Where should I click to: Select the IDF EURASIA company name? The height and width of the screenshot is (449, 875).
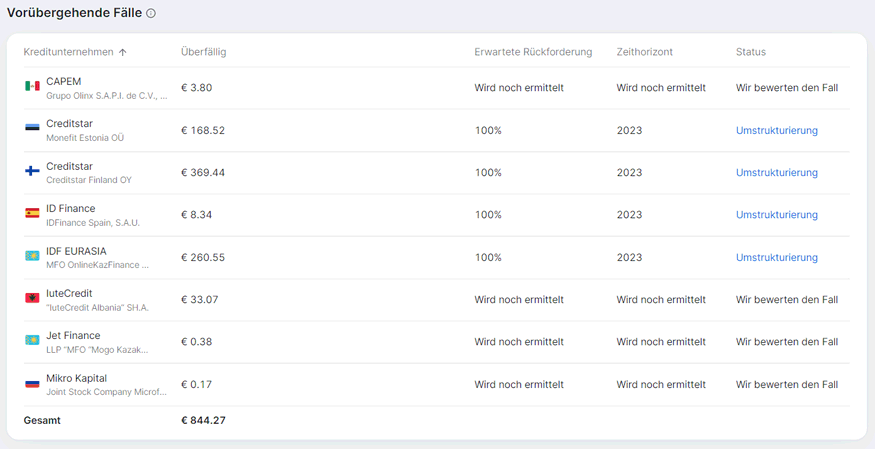pyautogui.click(x=76, y=251)
